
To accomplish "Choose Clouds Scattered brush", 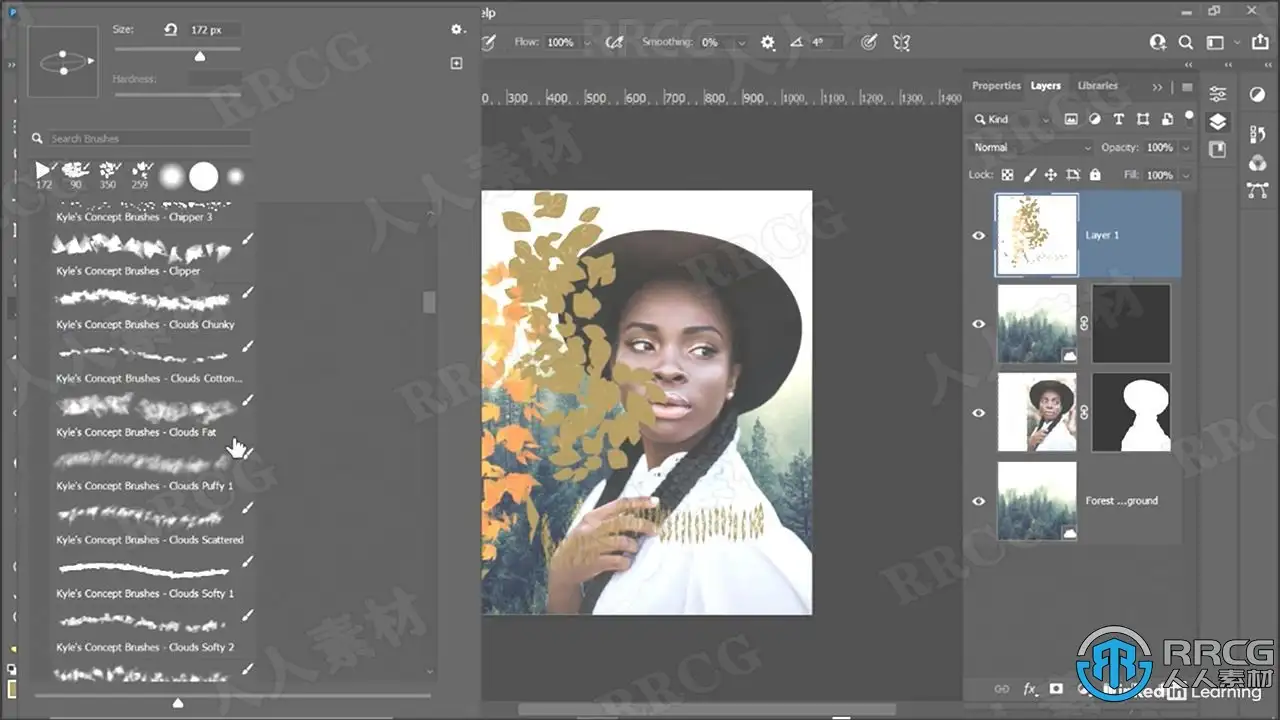I will tap(154, 525).
